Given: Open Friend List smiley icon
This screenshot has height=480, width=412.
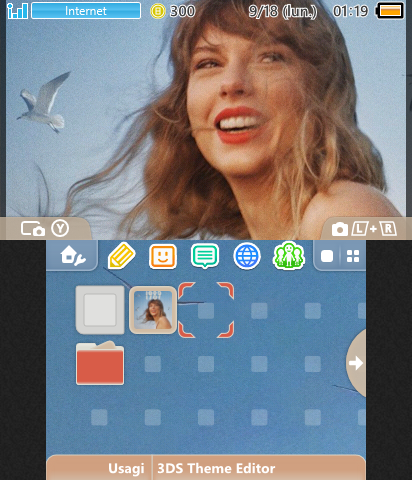Looking at the screenshot, I should click(x=162, y=256).
